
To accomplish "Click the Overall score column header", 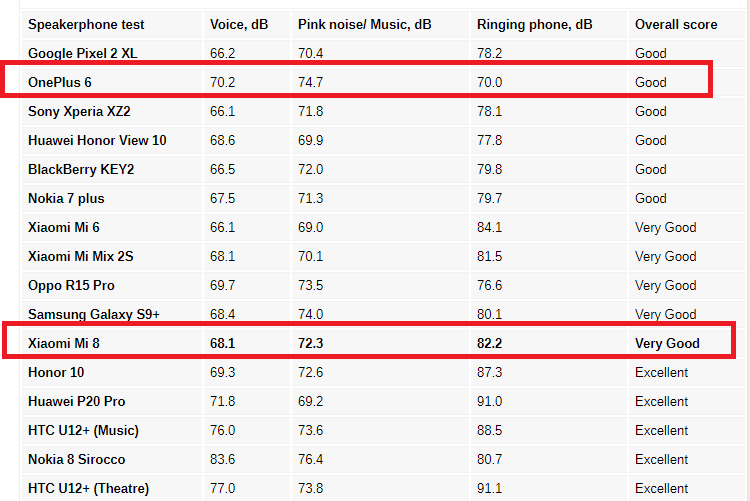I will (676, 24).
